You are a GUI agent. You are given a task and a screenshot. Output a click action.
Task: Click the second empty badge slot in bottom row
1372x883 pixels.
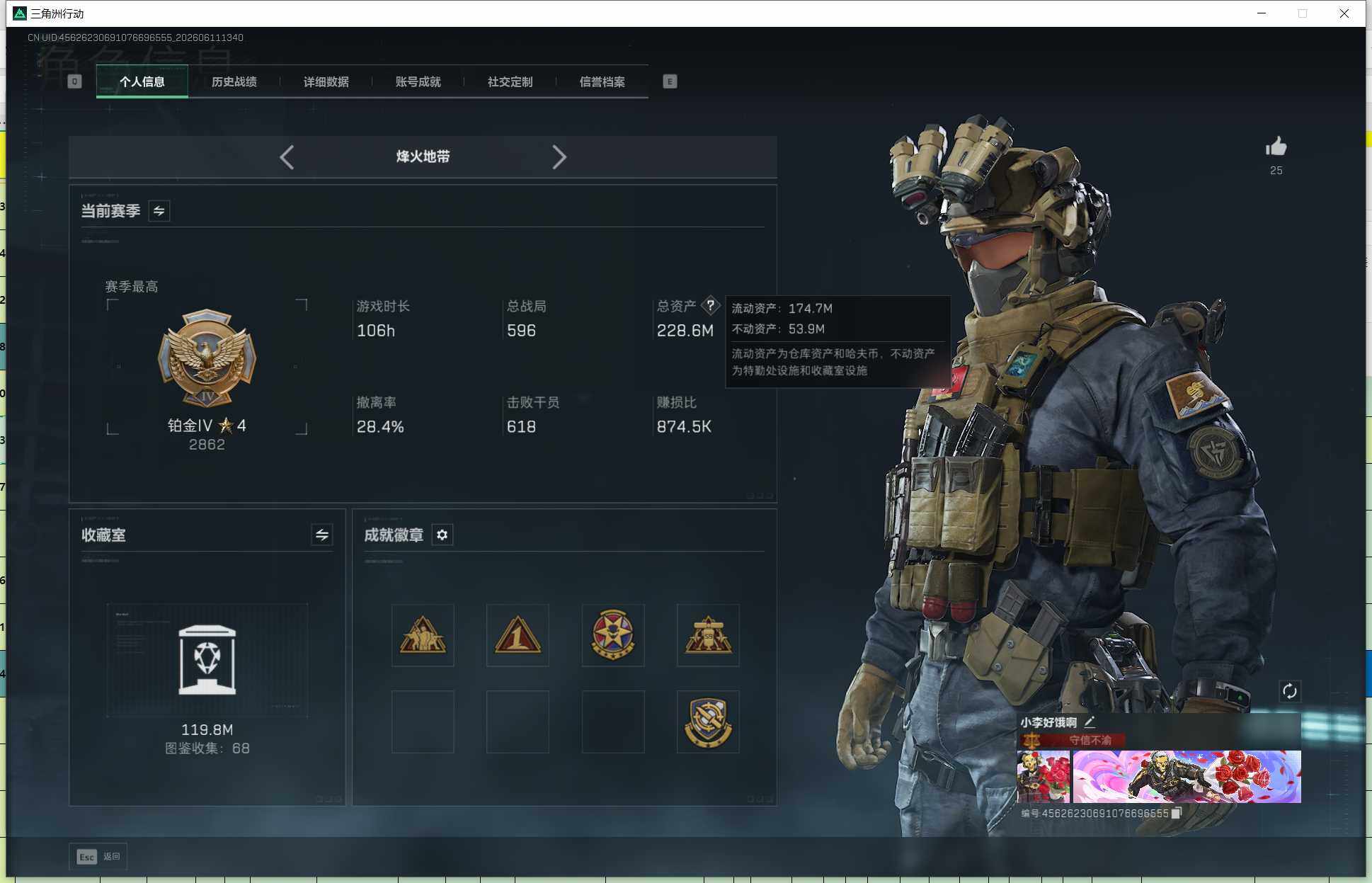(x=518, y=722)
